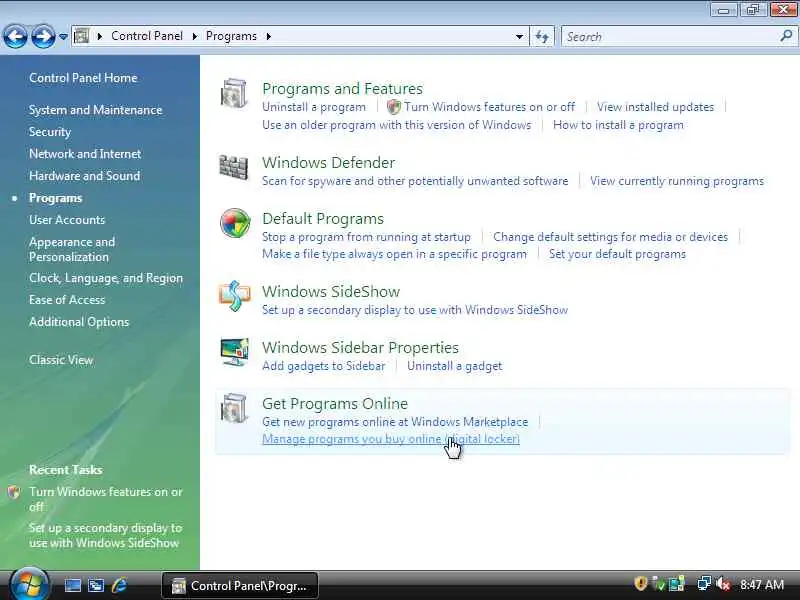Click Uninstall a program link

[x=314, y=107]
